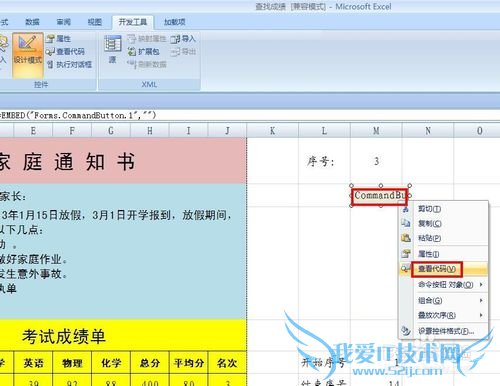Click XML Import (导入) button
The image size is (500, 386).
coord(183,39)
